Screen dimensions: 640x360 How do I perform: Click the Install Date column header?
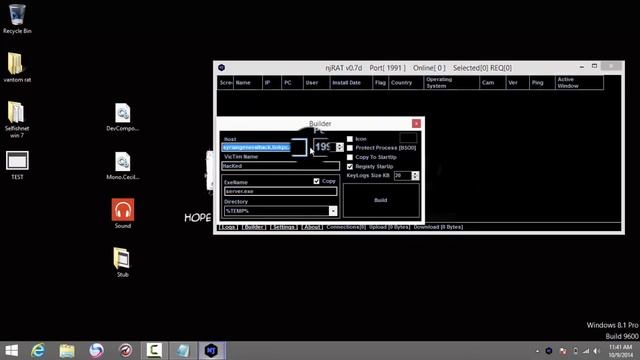point(351,83)
